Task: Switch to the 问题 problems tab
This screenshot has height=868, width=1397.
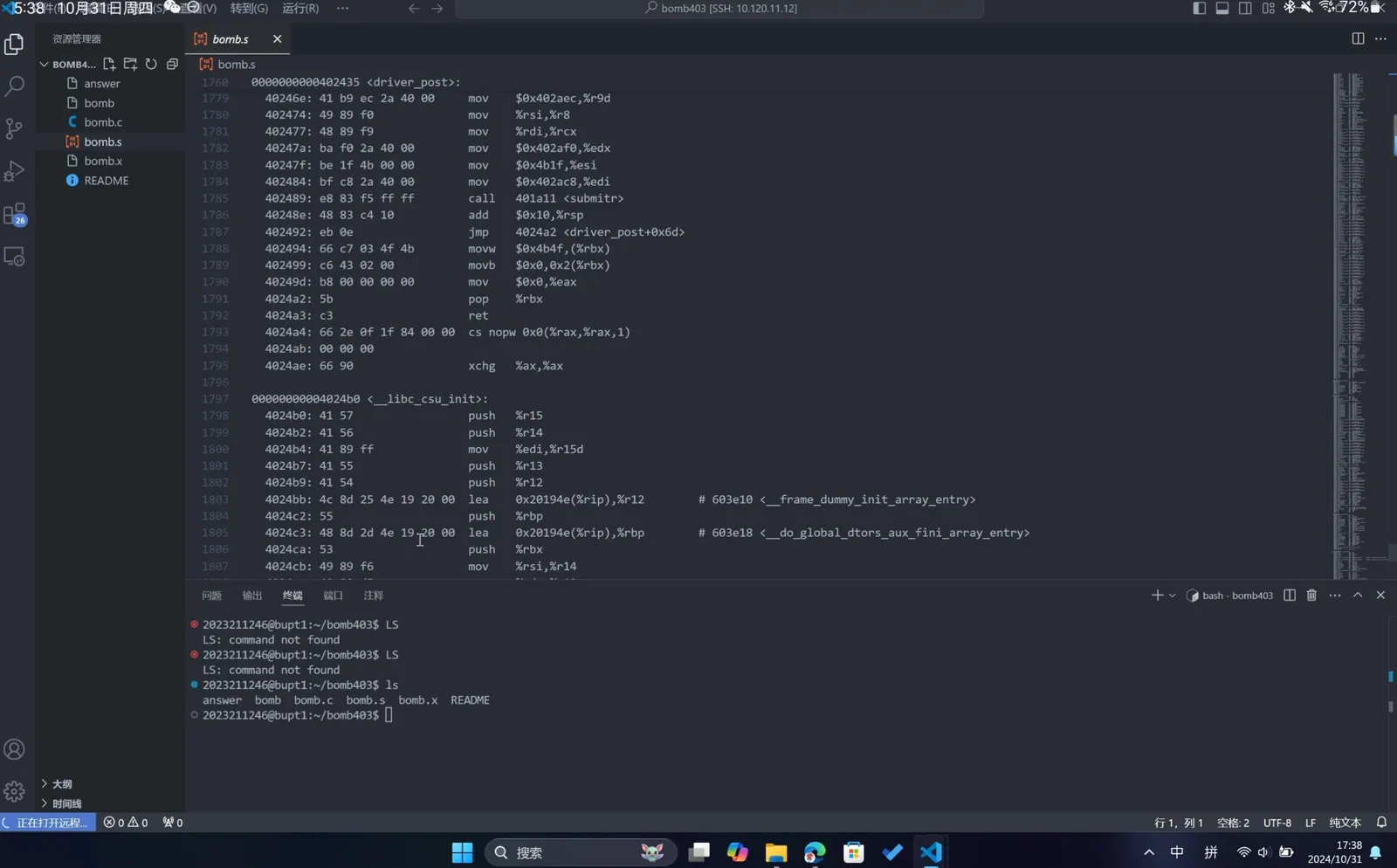Action: [211, 596]
